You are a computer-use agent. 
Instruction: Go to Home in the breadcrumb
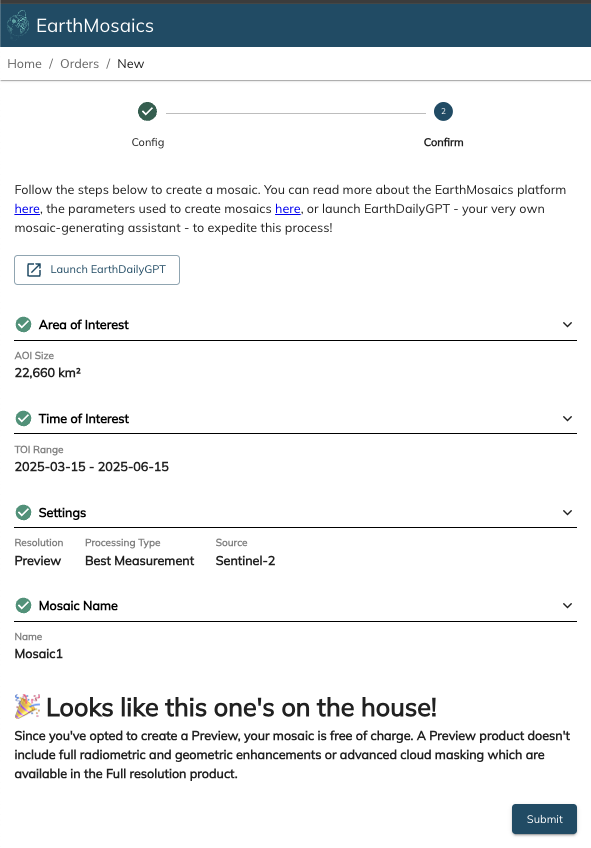pyautogui.click(x=24, y=64)
